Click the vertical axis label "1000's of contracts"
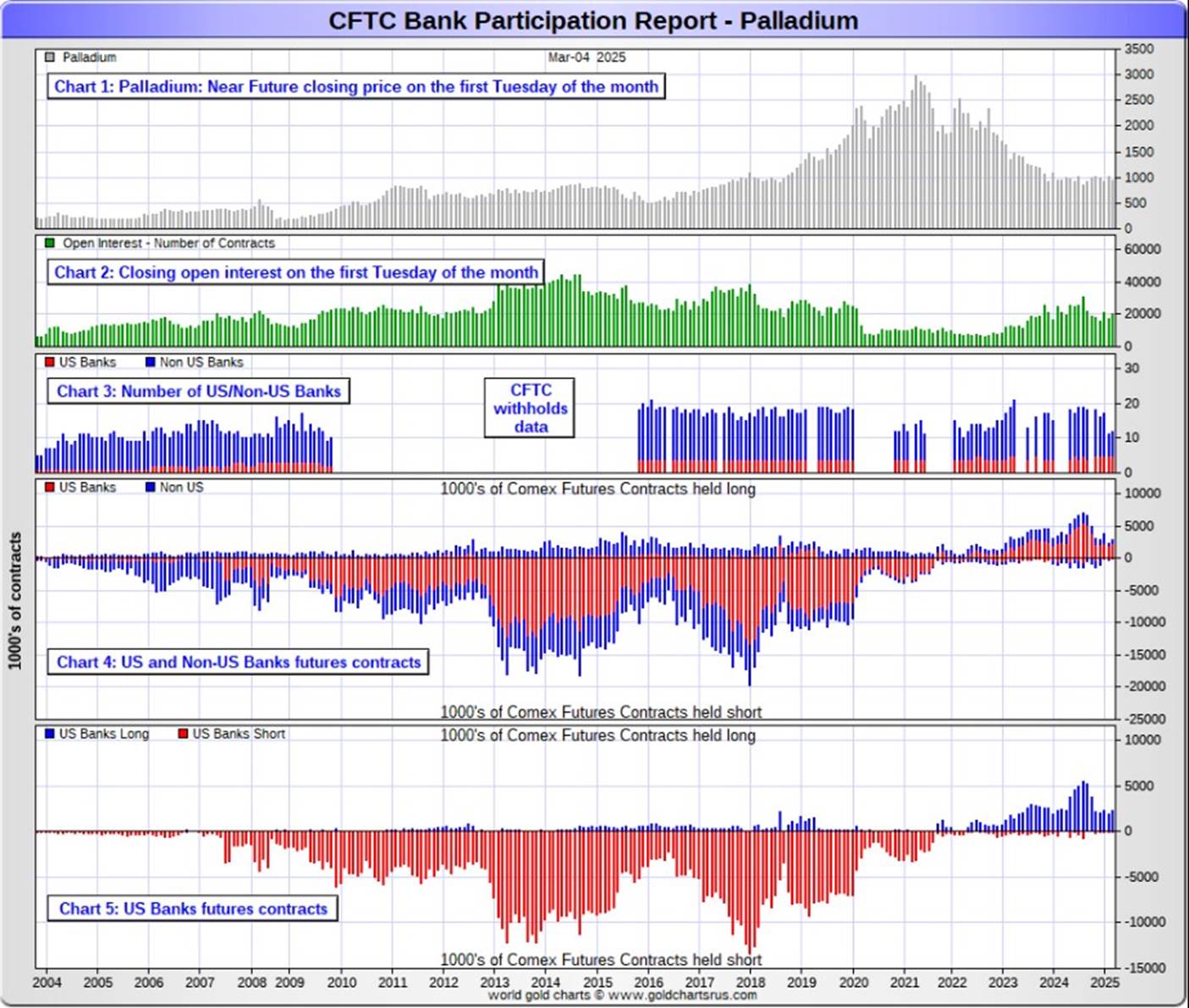The image size is (1189, 1008). click(14, 601)
